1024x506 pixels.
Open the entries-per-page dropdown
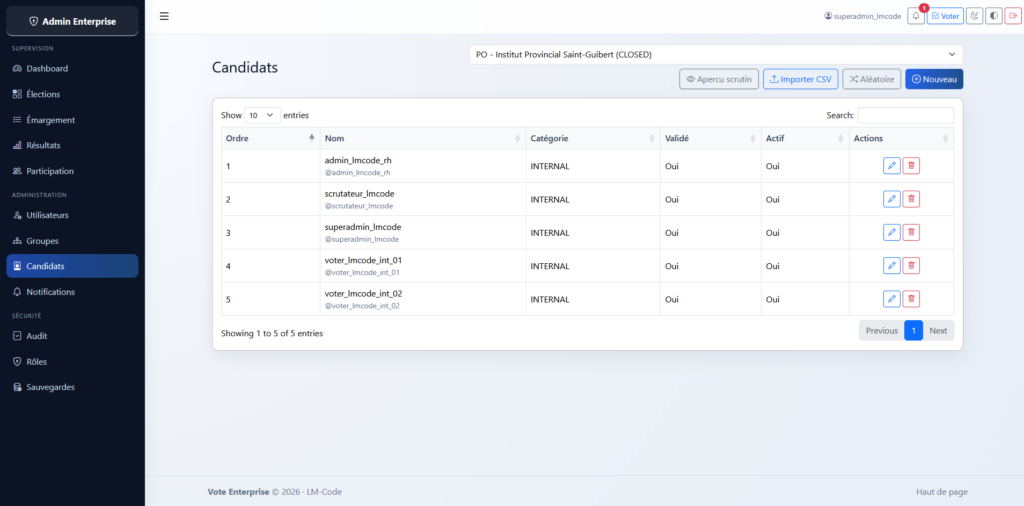262,116
